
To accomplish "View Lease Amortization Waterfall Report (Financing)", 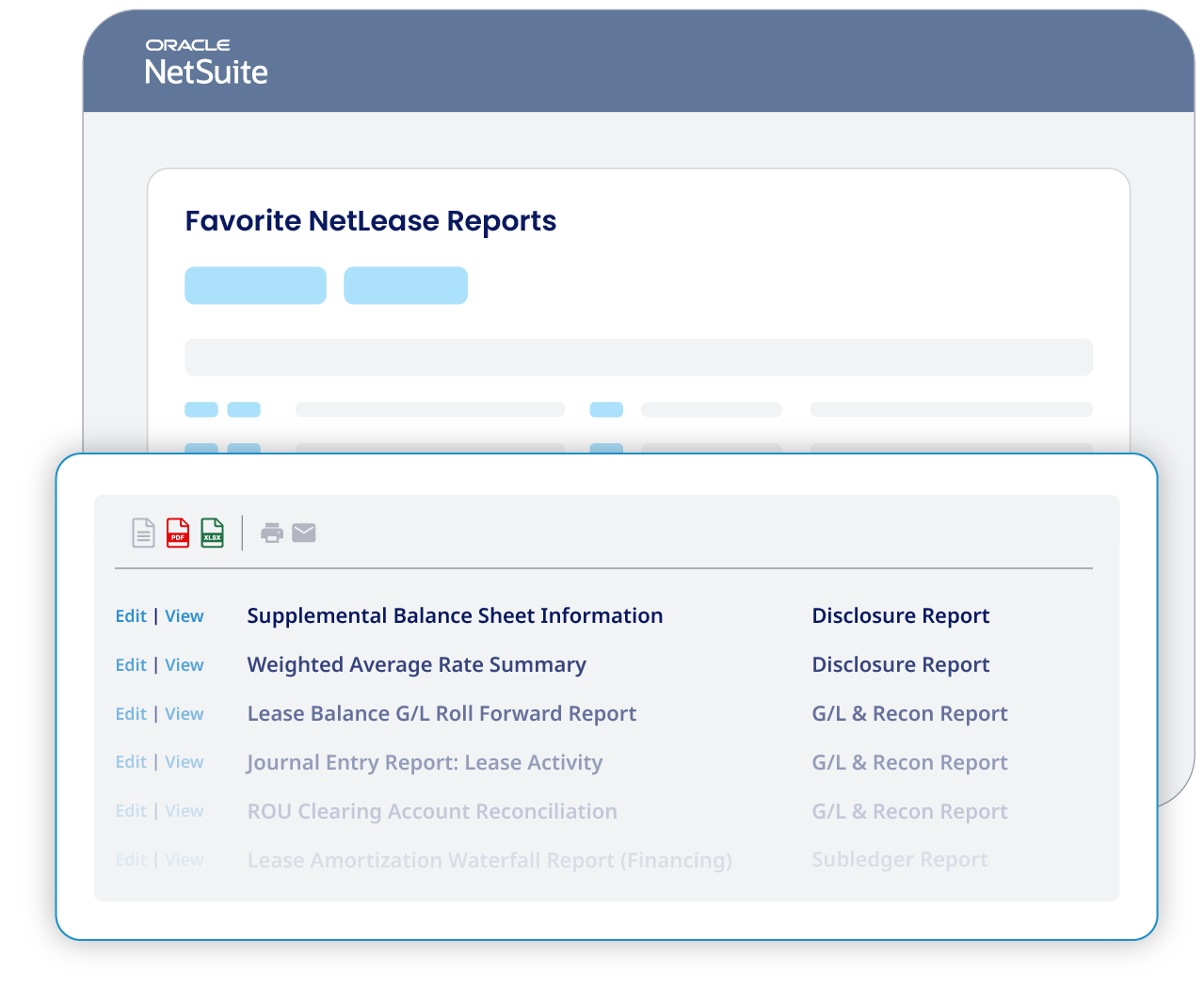I will click(x=185, y=860).
